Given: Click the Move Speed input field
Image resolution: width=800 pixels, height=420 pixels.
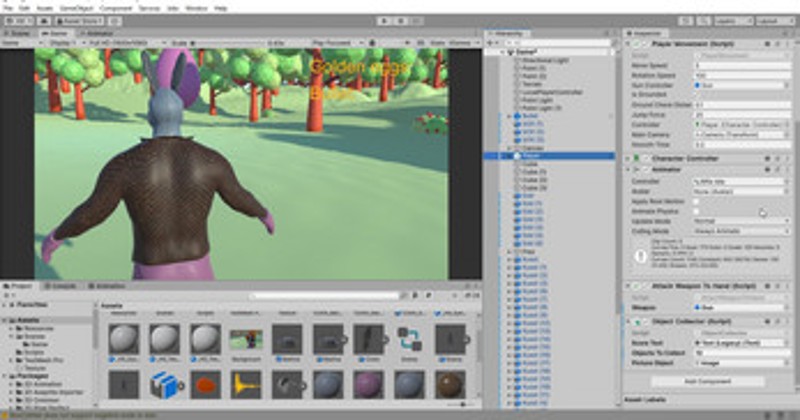Looking at the screenshot, I should coord(742,65).
